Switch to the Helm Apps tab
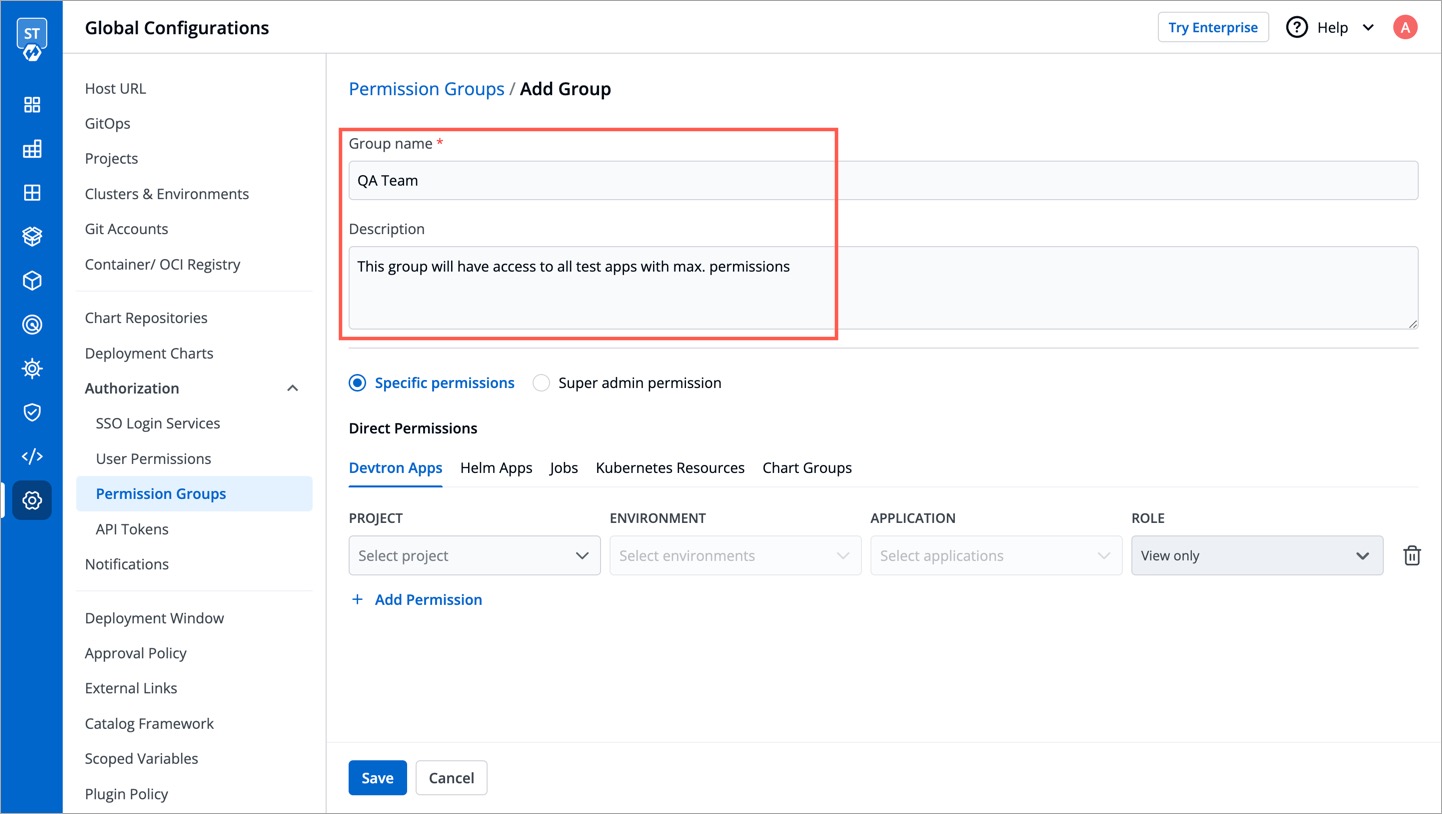 496,468
